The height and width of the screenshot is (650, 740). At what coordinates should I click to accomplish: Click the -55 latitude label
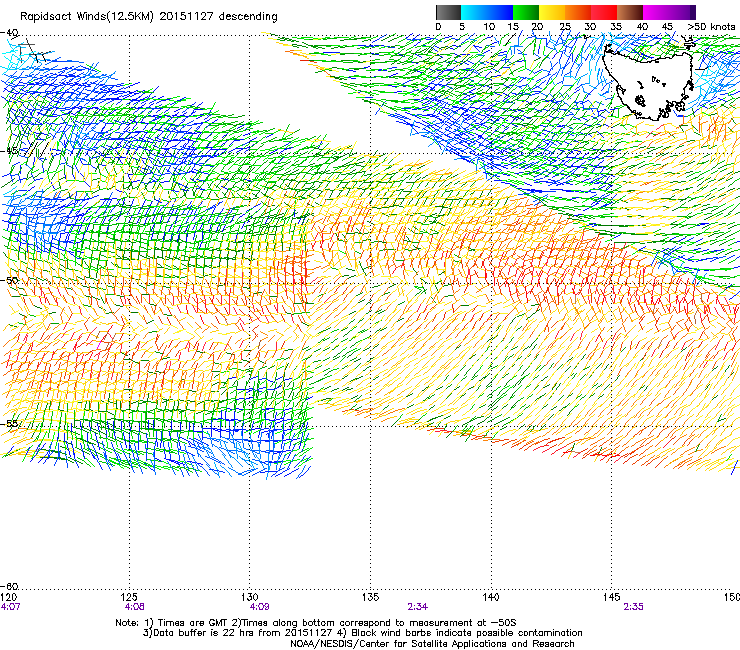tap(9, 423)
